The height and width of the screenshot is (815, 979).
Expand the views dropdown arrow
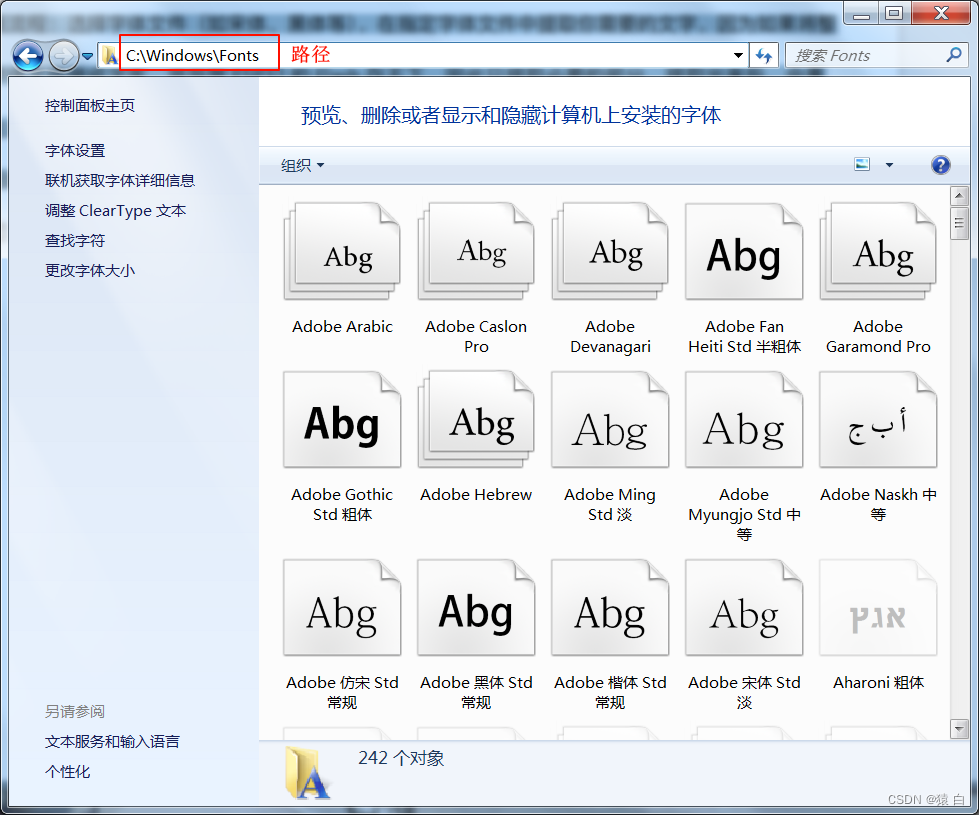point(888,163)
